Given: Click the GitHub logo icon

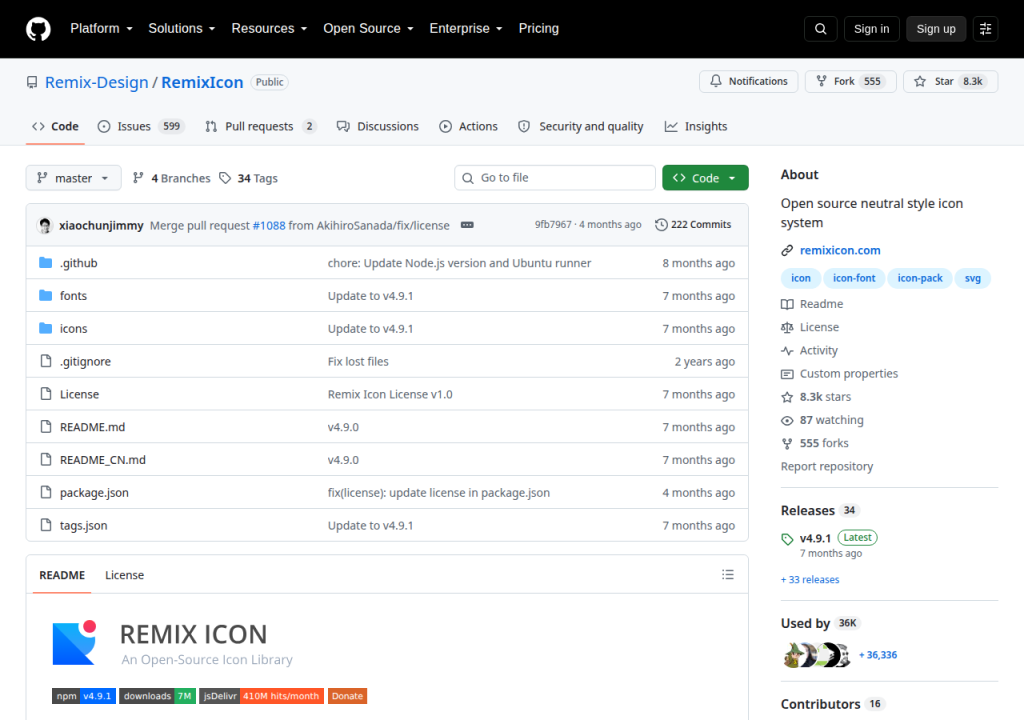Looking at the screenshot, I should pyautogui.click(x=38, y=29).
